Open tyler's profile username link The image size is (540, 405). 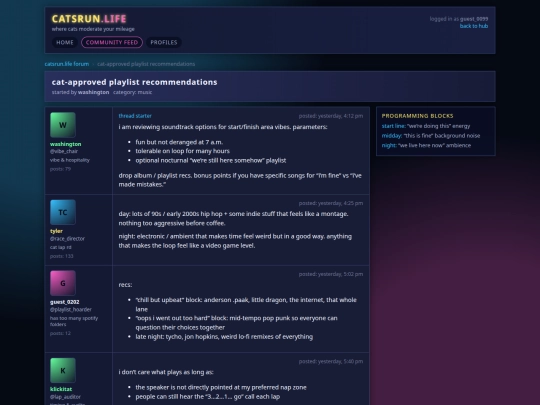(x=56, y=231)
